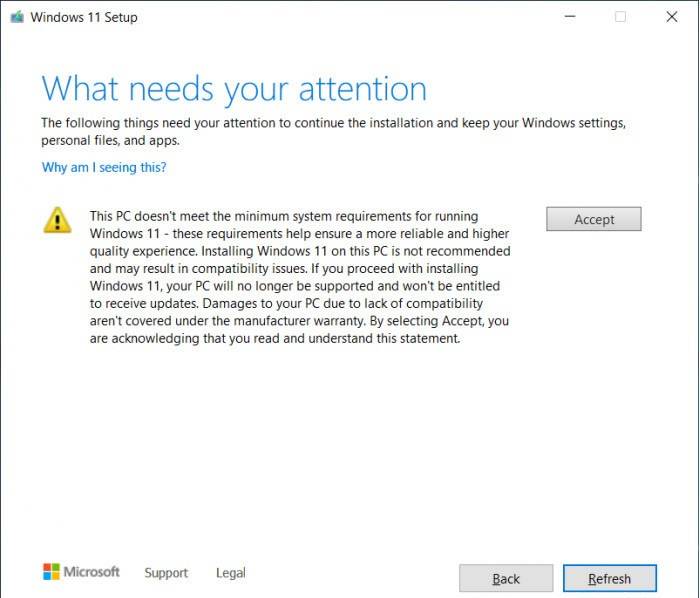The image size is (700, 598).
Task: Close the Windows 11 Setup window
Action: pos(671,17)
